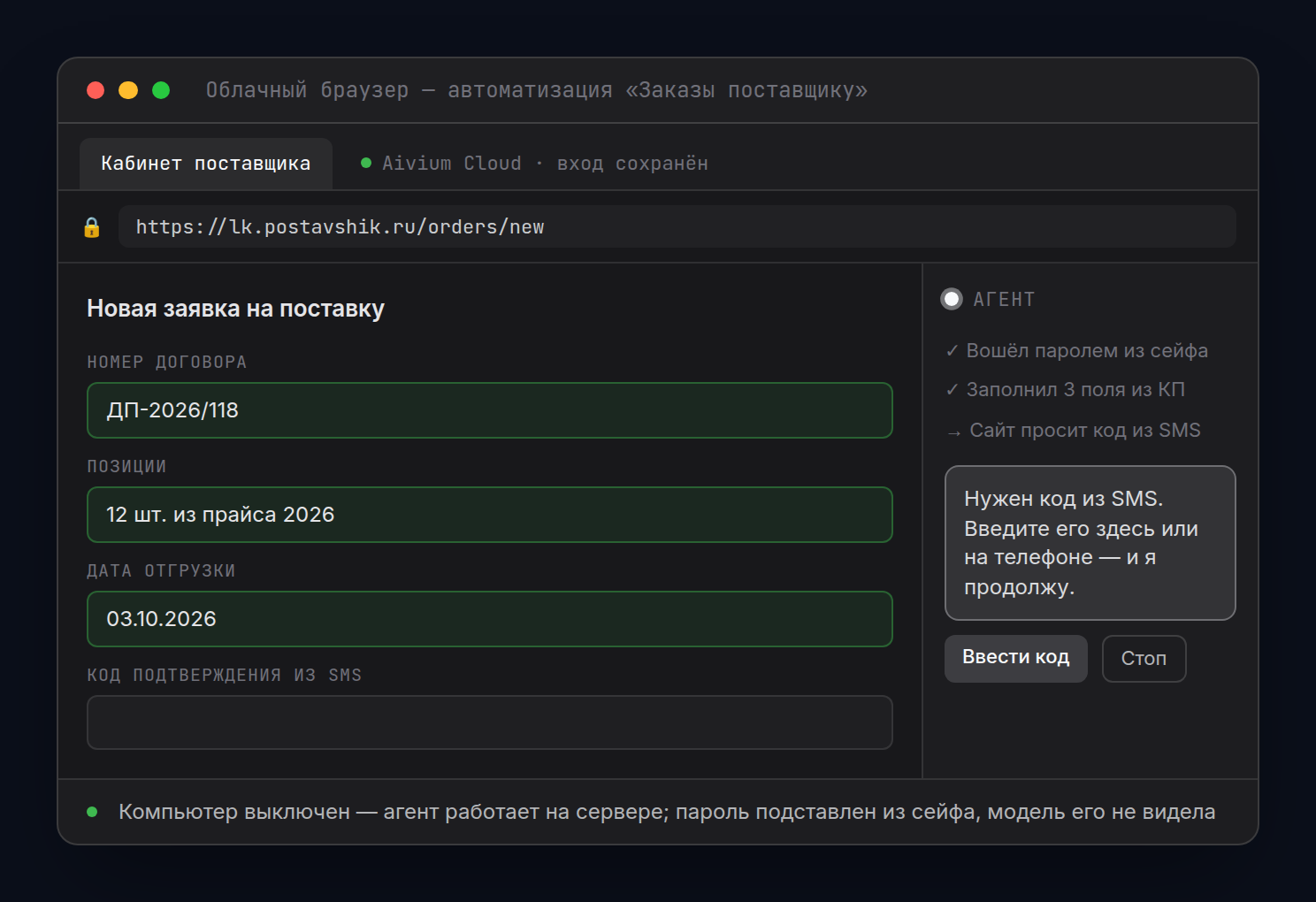Click the «Стоп» button
This screenshot has height=902, width=1316.
pos(1144,659)
